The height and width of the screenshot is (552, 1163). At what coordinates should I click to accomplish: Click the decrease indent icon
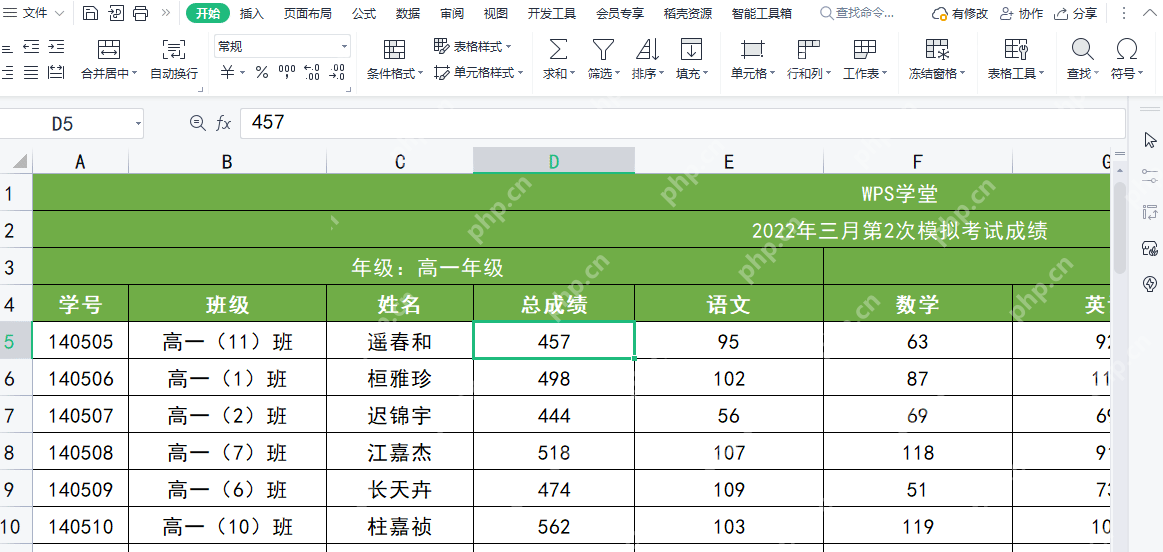31,47
